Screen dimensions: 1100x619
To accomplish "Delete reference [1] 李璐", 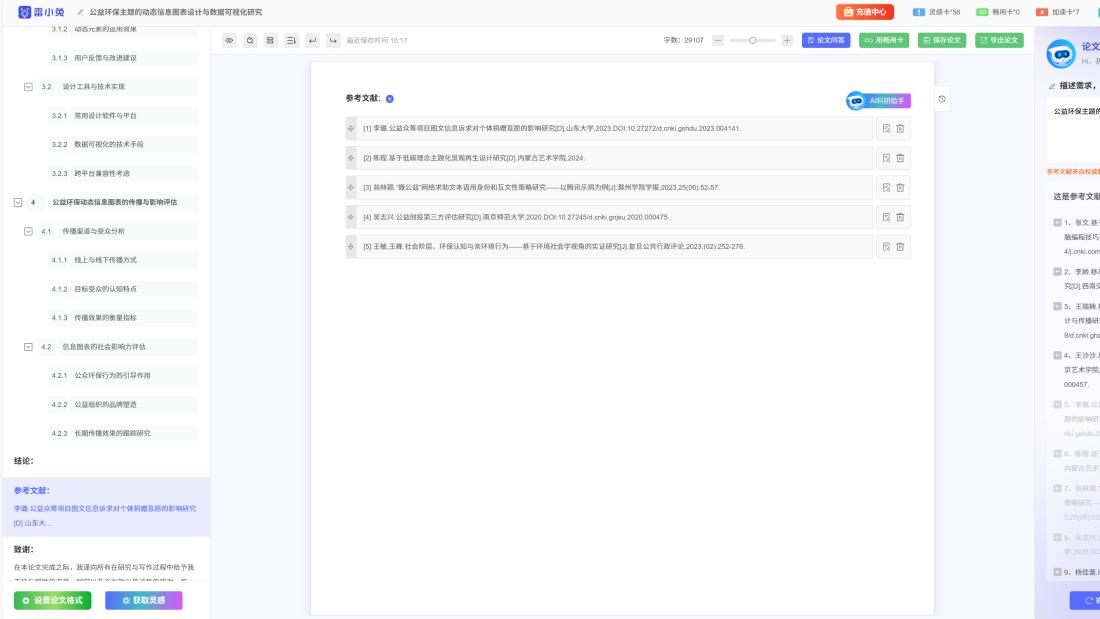I will [900, 128].
